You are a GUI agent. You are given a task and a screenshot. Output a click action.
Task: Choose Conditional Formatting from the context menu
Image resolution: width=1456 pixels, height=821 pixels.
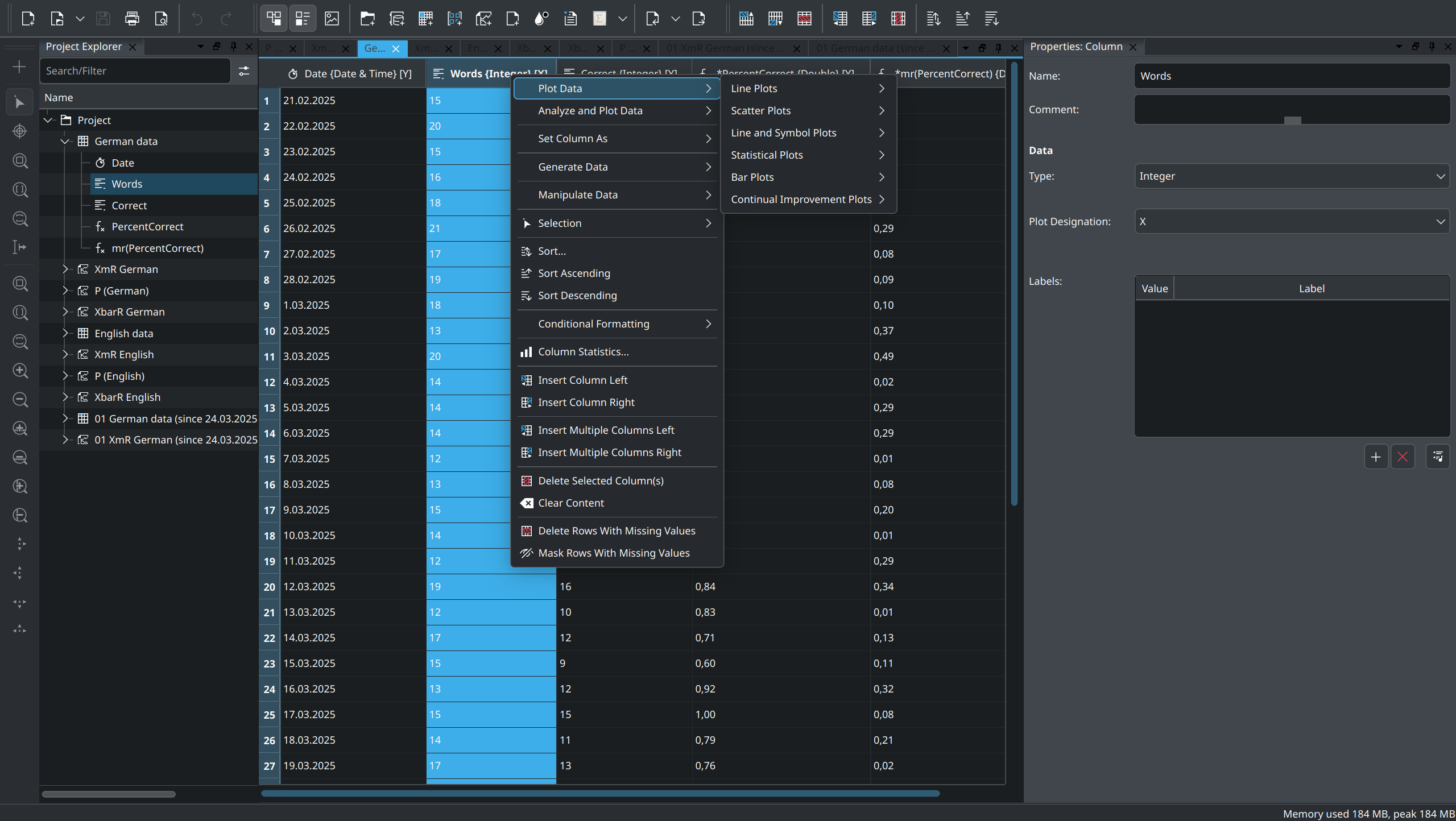[x=594, y=324]
